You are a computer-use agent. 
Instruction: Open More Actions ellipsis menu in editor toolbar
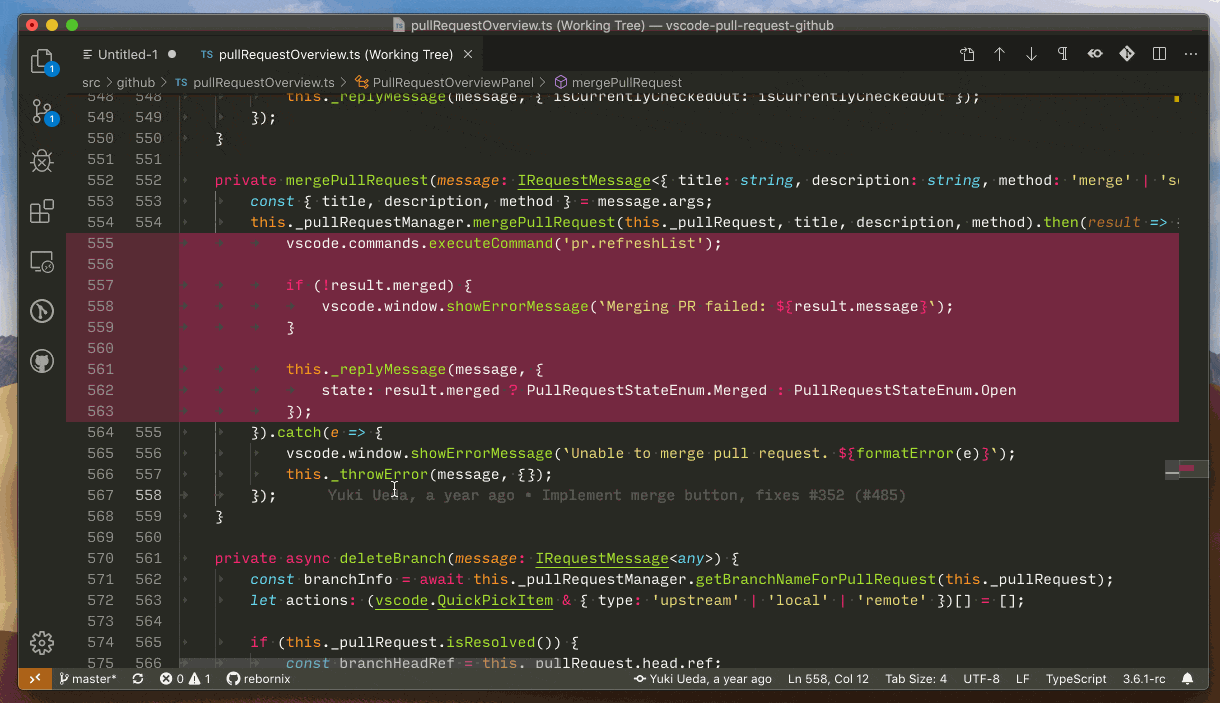(1190, 54)
